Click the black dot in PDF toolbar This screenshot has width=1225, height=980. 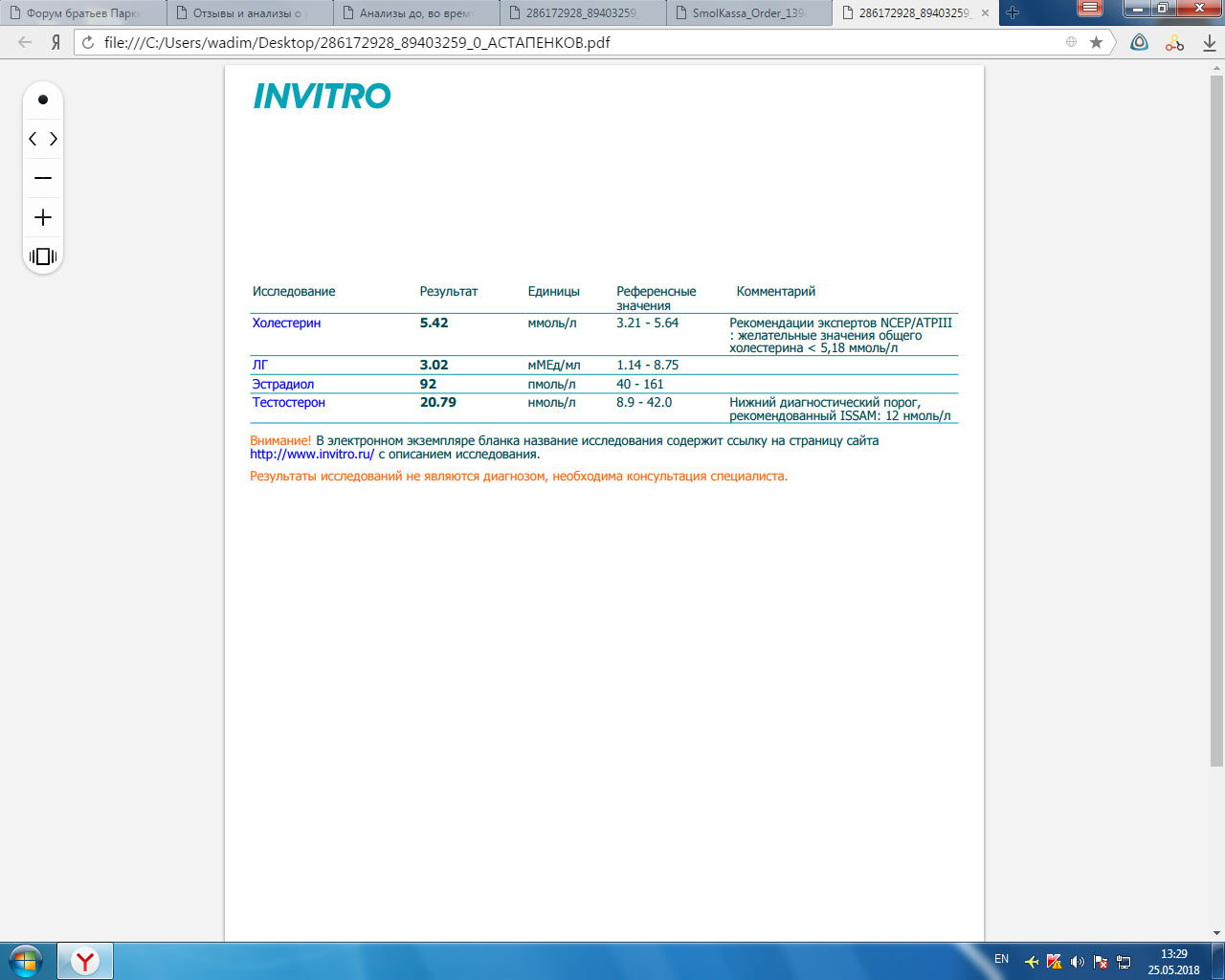tap(43, 100)
